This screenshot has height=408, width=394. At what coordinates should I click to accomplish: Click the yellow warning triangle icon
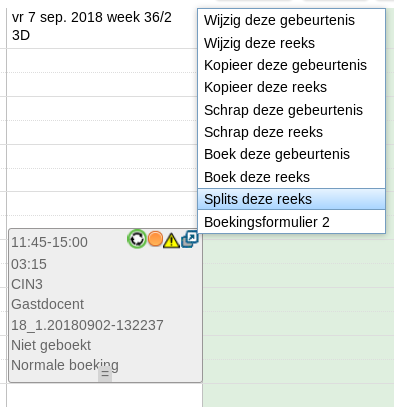(171, 240)
